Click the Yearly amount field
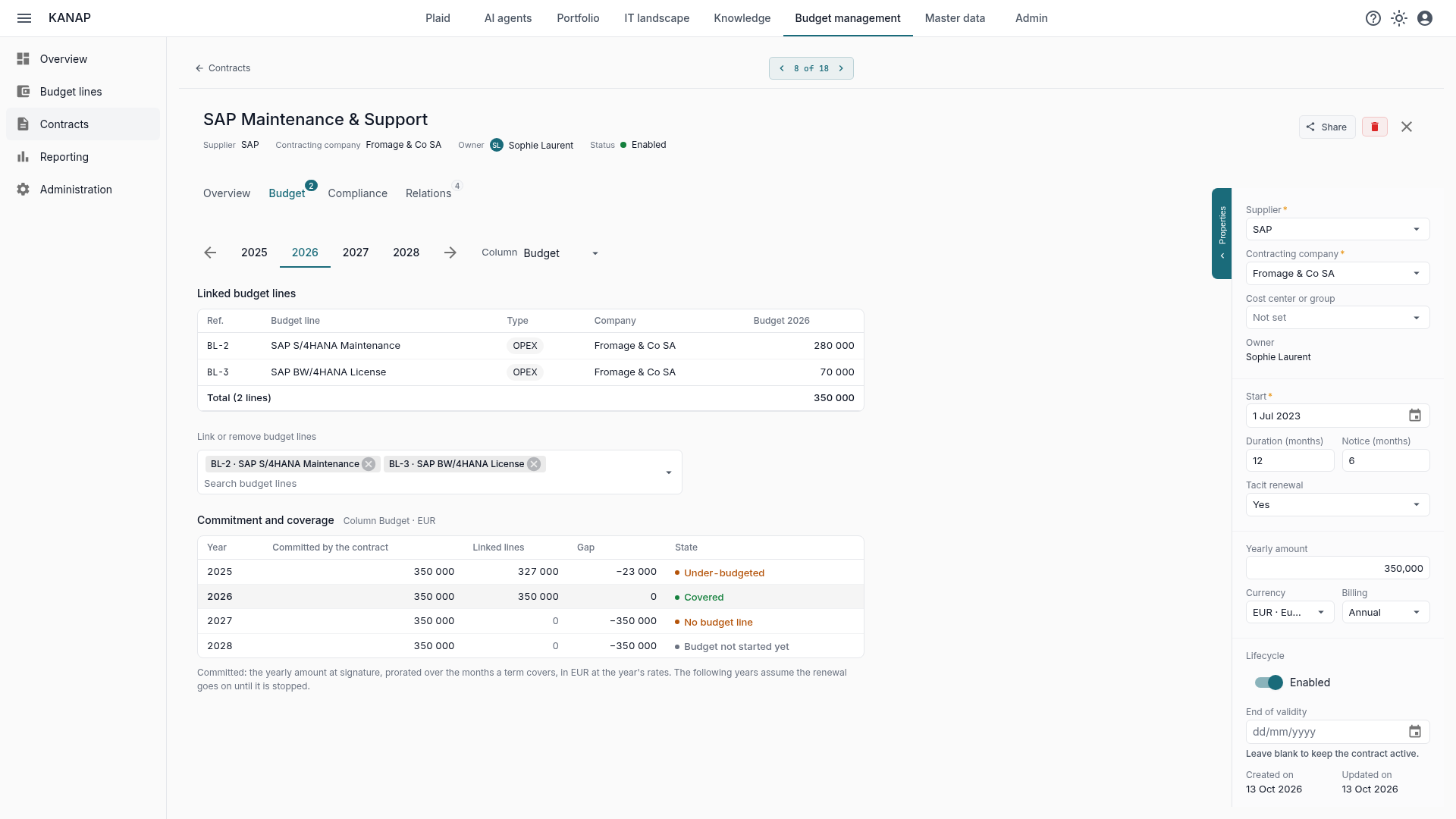Screen dimensions: 1456x819 click(1338, 569)
